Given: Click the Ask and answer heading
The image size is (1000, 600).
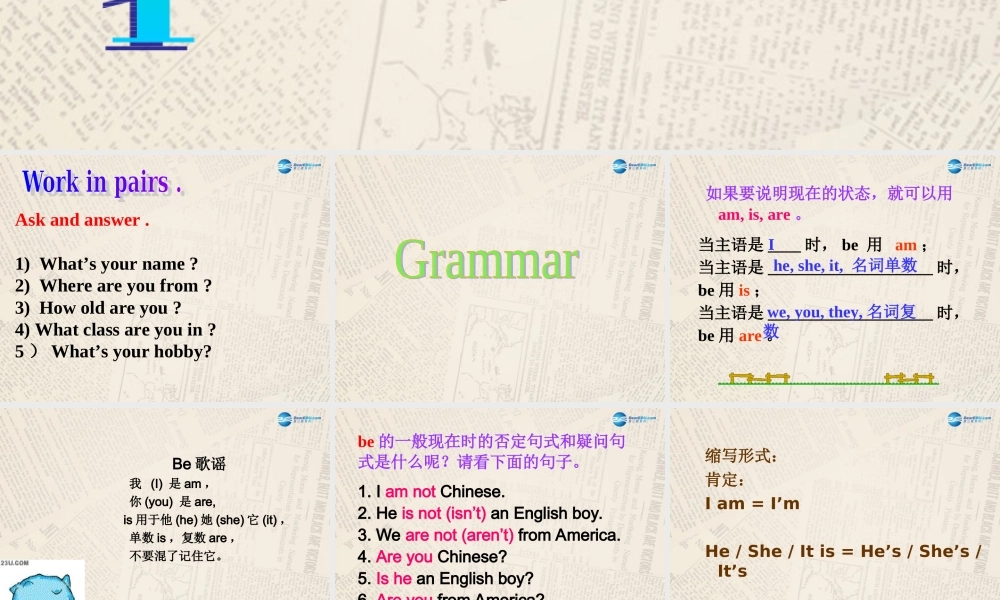Looking at the screenshot, I should [82, 220].
